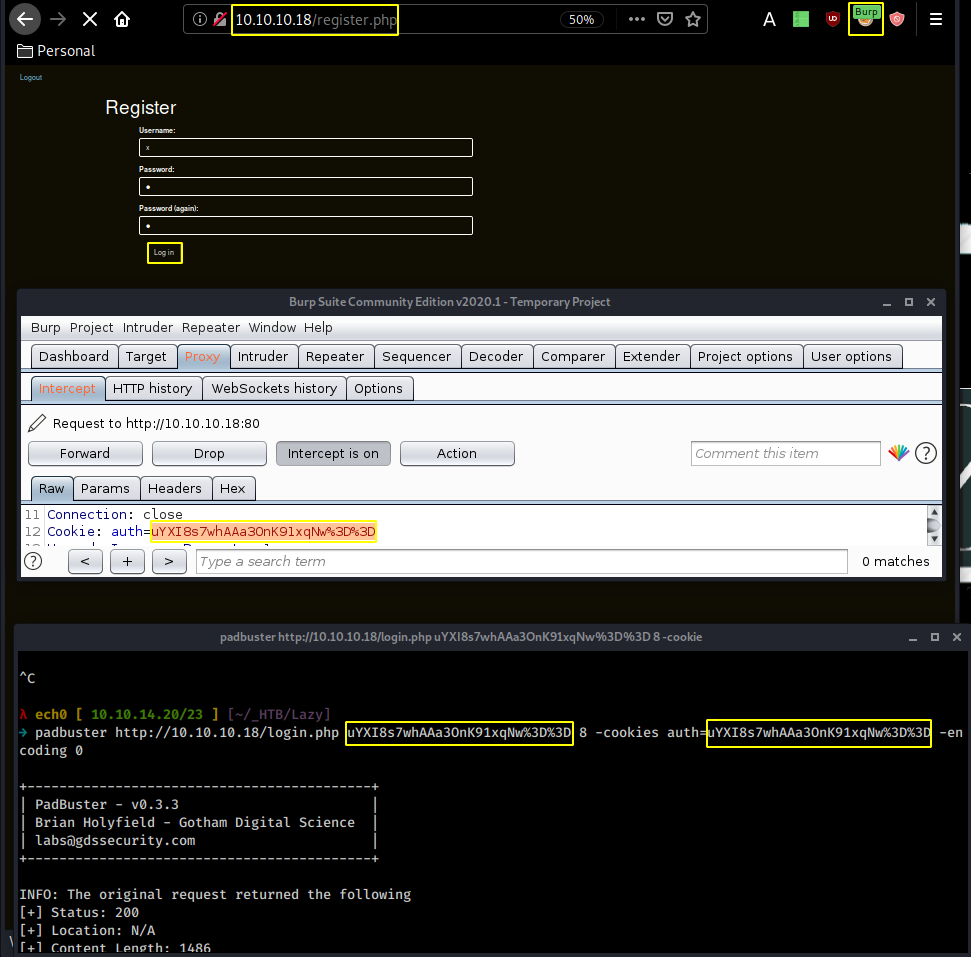Switch to Headers request view
Screen dimensions: 971x957
175,488
